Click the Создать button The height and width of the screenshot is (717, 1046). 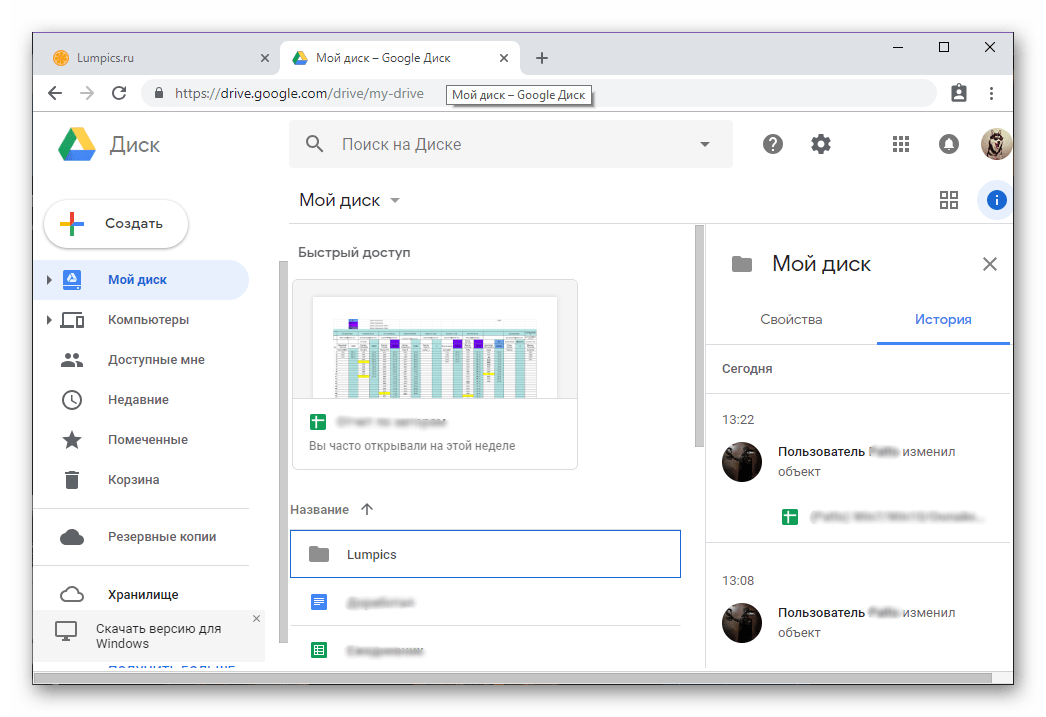click(116, 223)
